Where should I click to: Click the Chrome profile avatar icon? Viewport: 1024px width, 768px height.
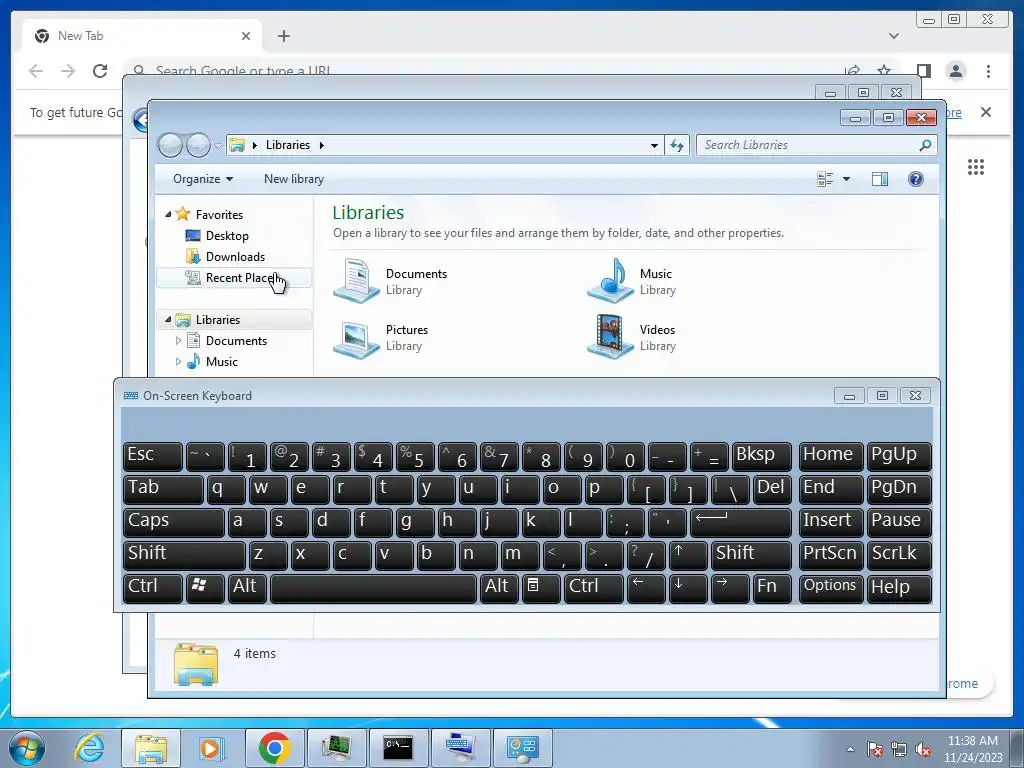(x=955, y=71)
